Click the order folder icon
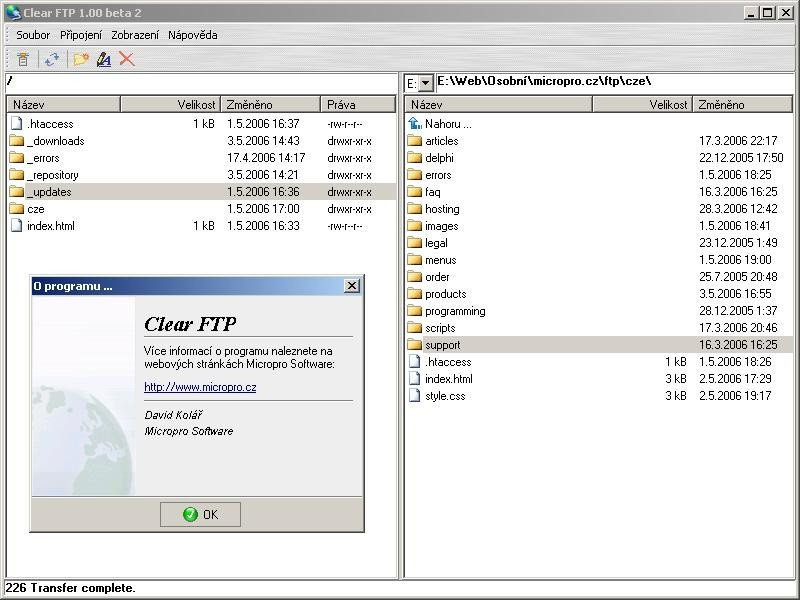Viewport: 800px width, 600px height. tap(415, 277)
